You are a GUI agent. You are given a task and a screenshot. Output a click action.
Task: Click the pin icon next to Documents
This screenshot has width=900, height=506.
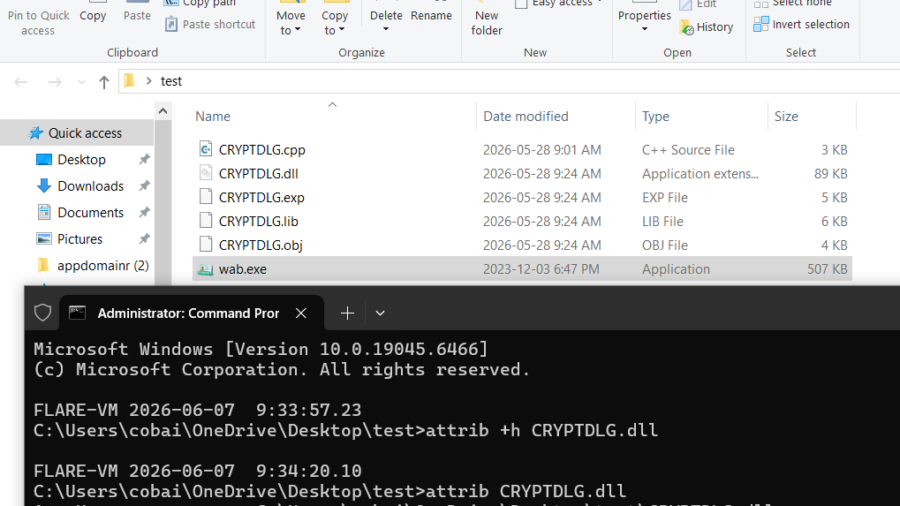[144, 212]
